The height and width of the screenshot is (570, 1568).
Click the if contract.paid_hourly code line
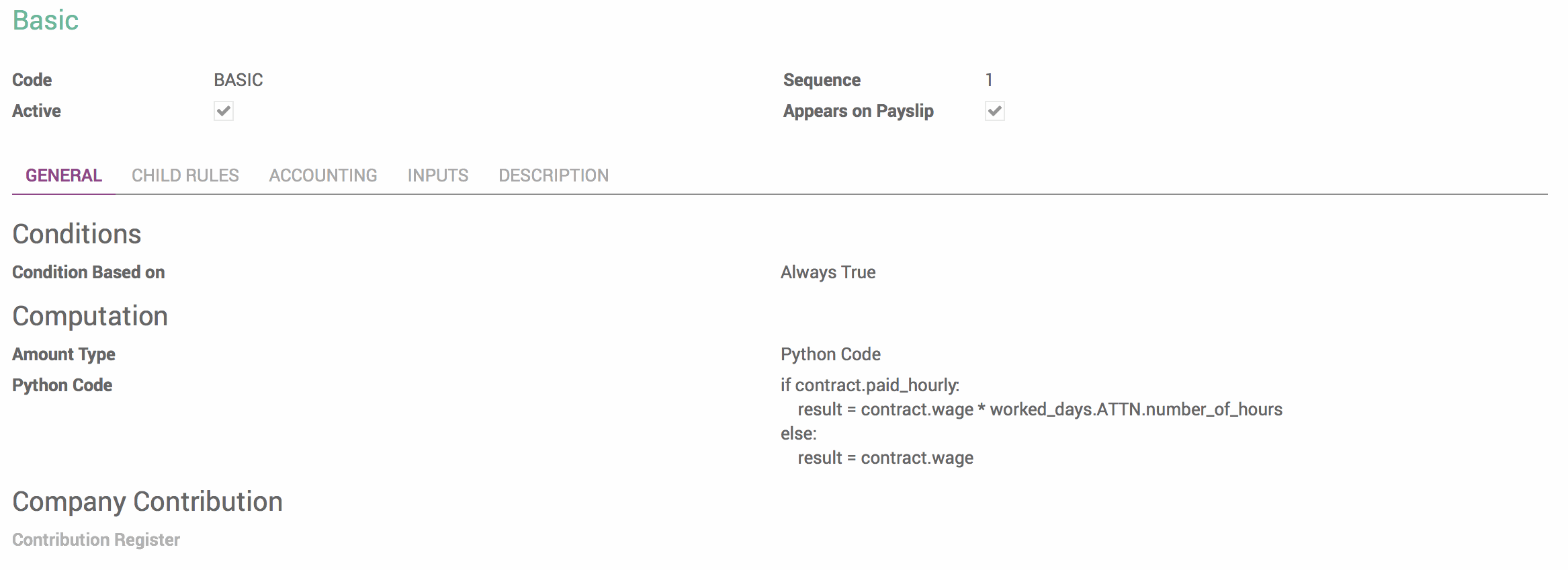coord(870,385)
